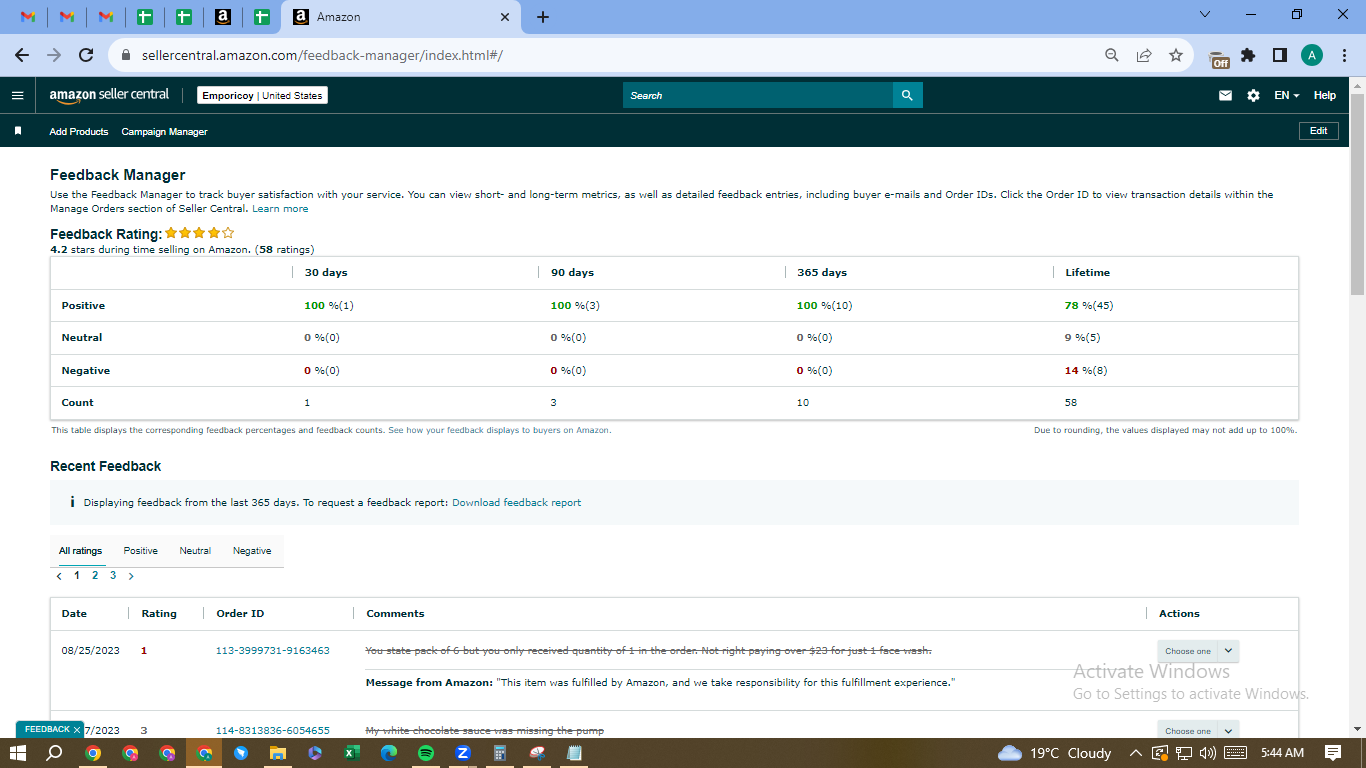This screenshot has width=1366, height=768.
Task: Open buyer messages envelope icon
Action: click(1225, 95)
